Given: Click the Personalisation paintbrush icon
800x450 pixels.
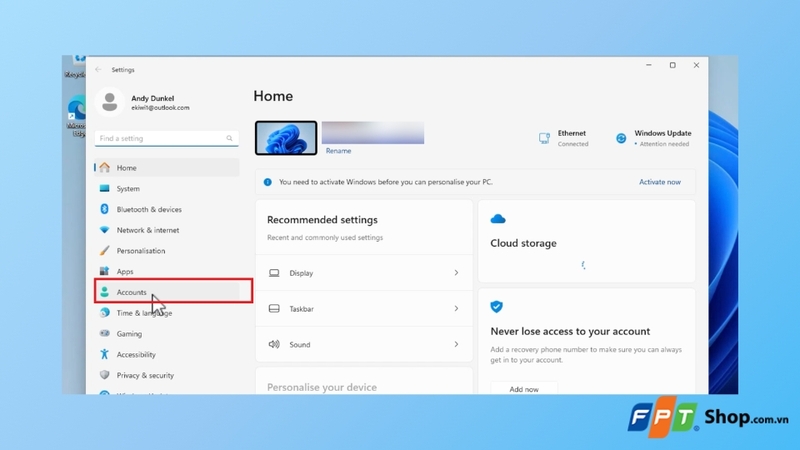Looking at the screenshot, I should pyautogui.click(x=105, y=251).
